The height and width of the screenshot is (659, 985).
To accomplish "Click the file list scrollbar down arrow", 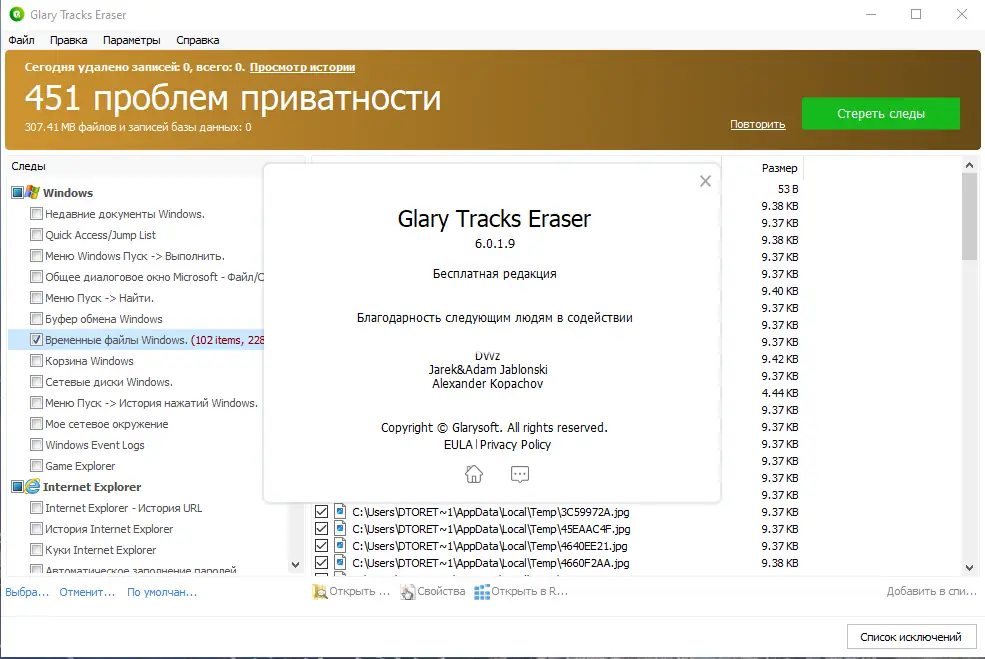I will 969,568.
